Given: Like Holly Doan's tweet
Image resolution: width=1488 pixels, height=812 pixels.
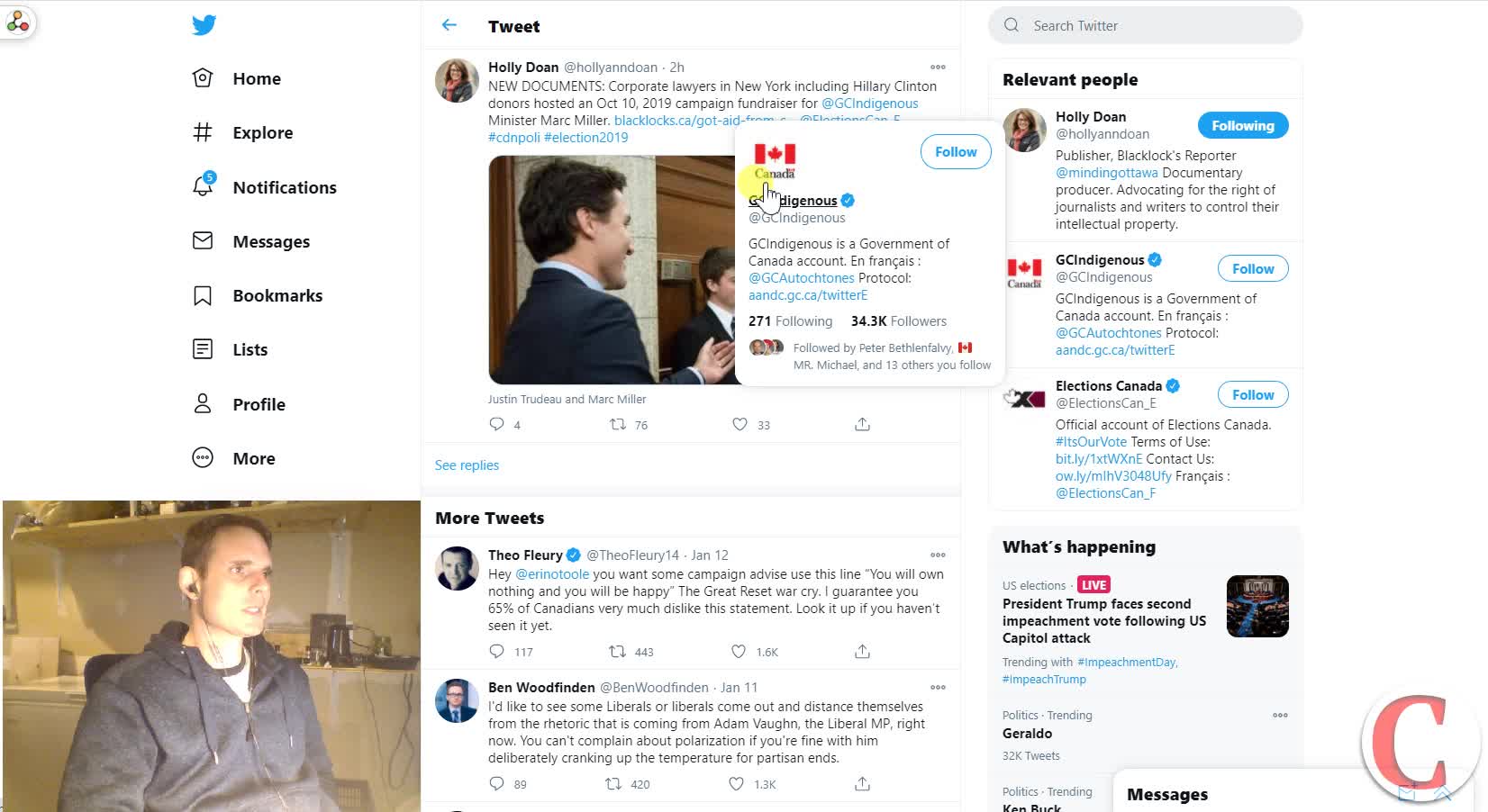Looking at the screenshot, I should 739,424.
